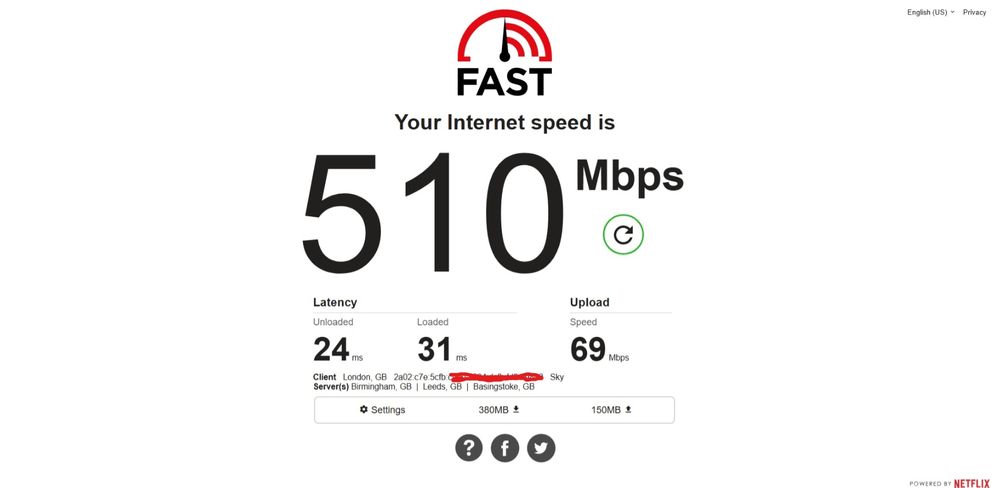Click the Powered by Netflix logo
The width and height of the screenshot is (998, 488).
[950, 484]
